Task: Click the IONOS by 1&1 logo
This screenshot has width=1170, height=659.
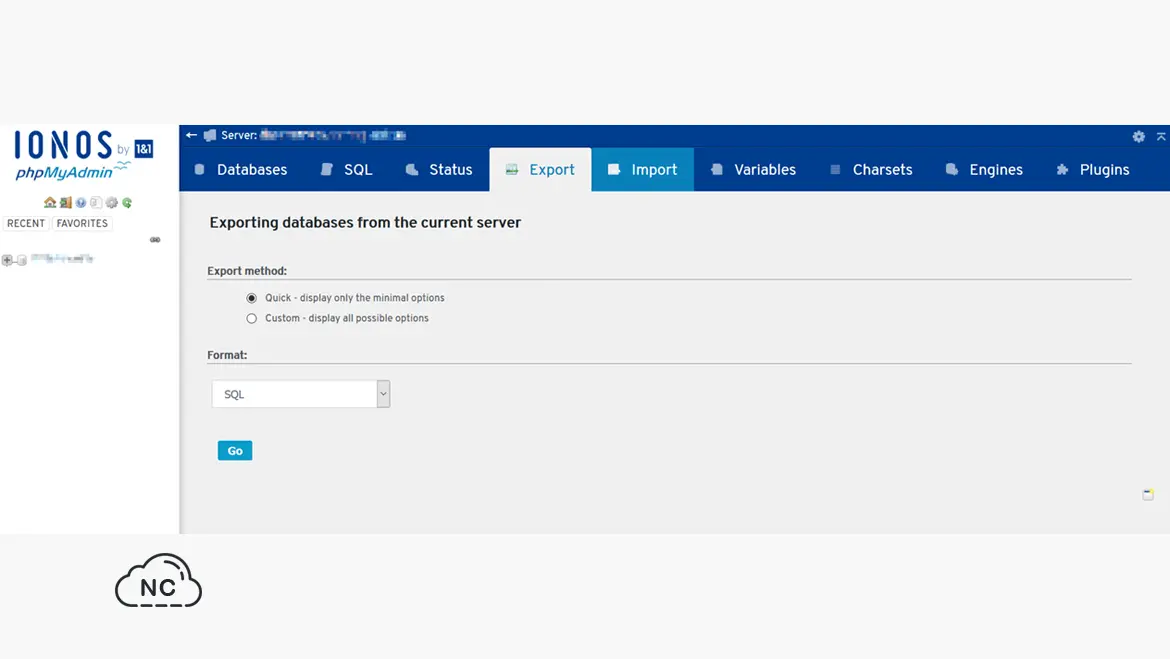Action: pos(84,146)
